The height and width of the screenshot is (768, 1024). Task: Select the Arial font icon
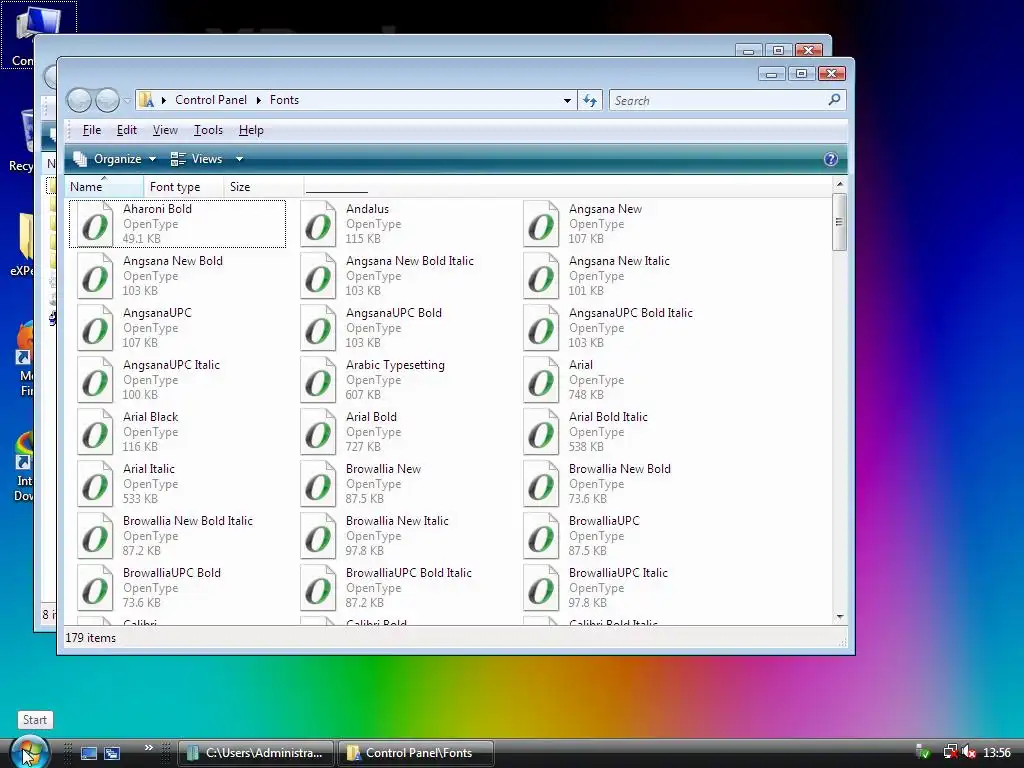point(541,380)
